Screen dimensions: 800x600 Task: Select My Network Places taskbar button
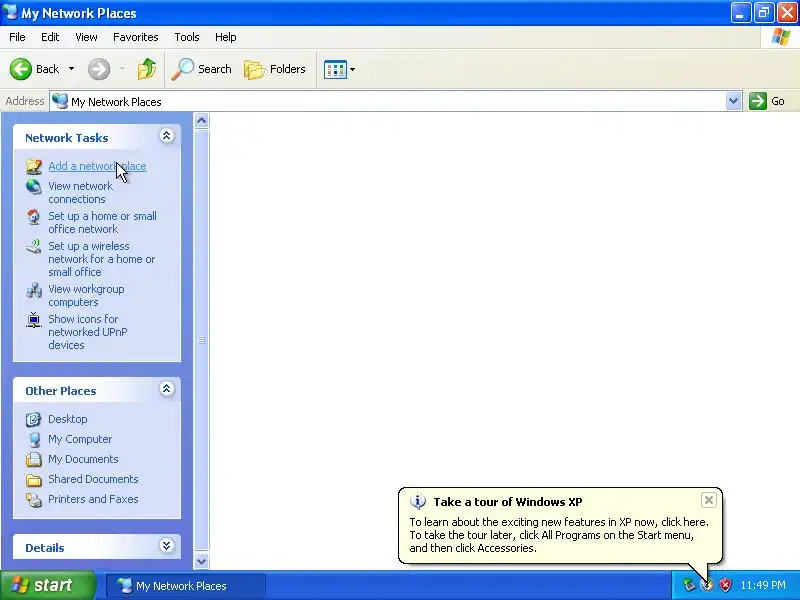coord(186,586)
